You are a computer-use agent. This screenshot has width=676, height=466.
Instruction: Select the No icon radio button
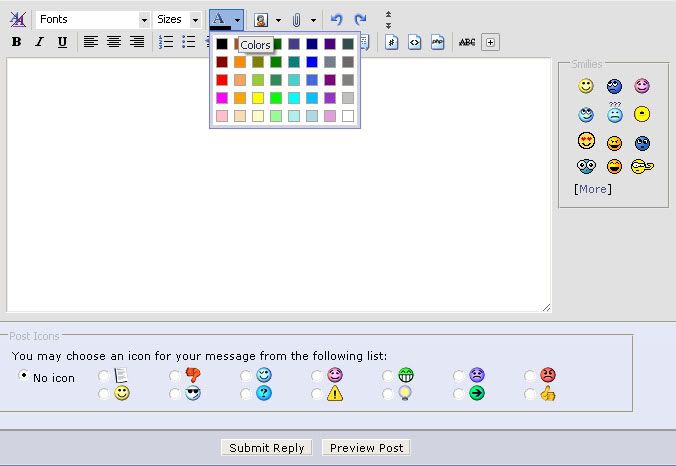(23, 376)
